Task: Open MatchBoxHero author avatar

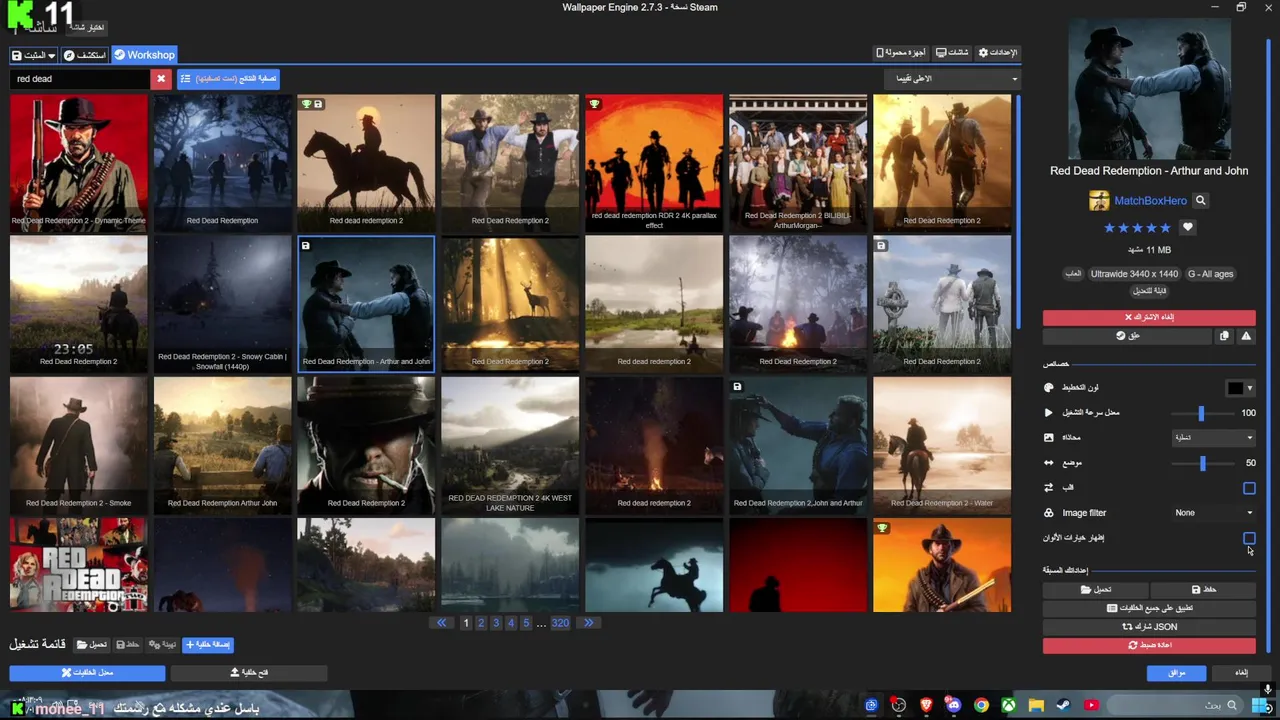Action: point(1099,201)
